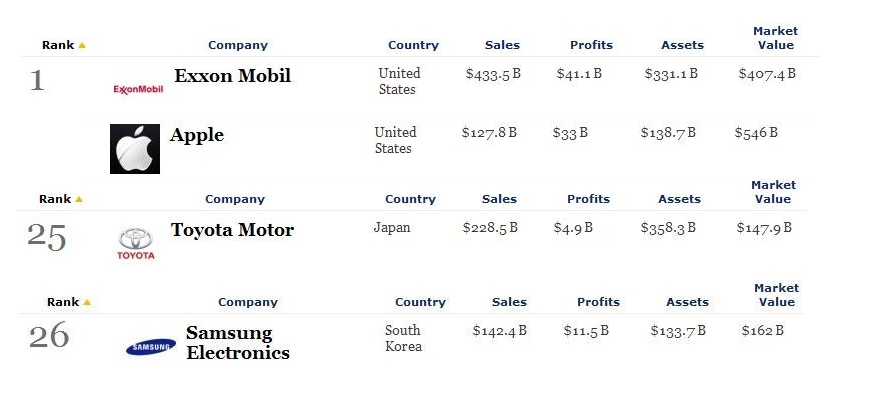Click the Samsung logo
The image size is (875, 393).
(x=151, y=347)
